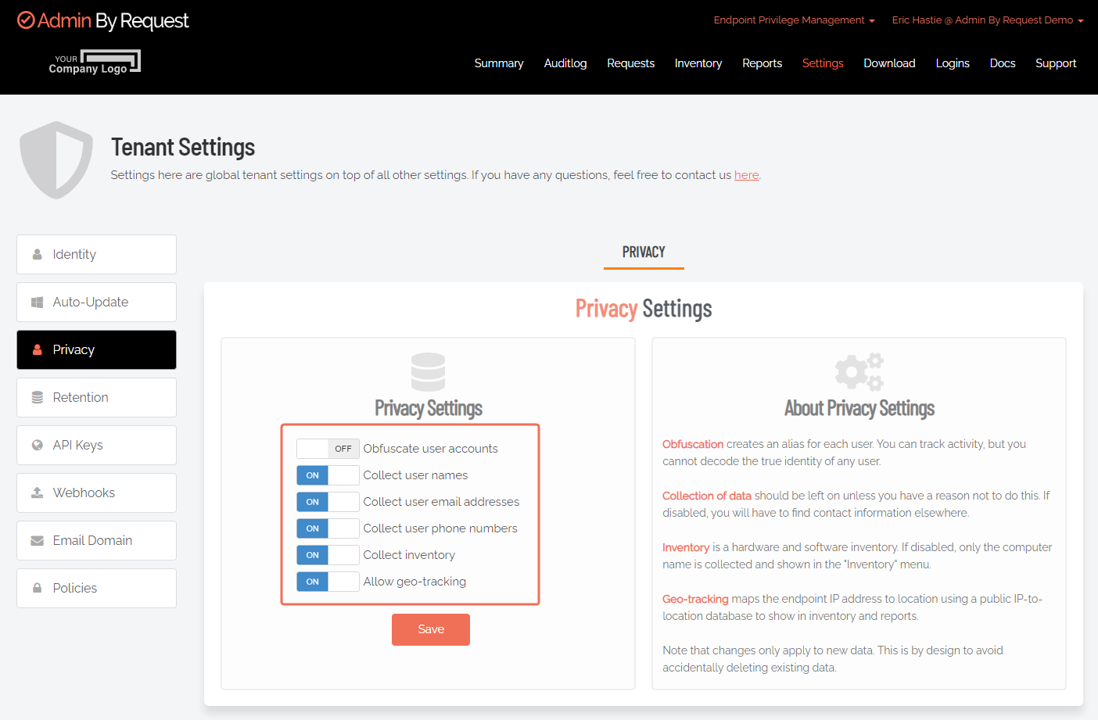
Task: Select Privacy sidebar section
Action: click(x=97, y=349)
